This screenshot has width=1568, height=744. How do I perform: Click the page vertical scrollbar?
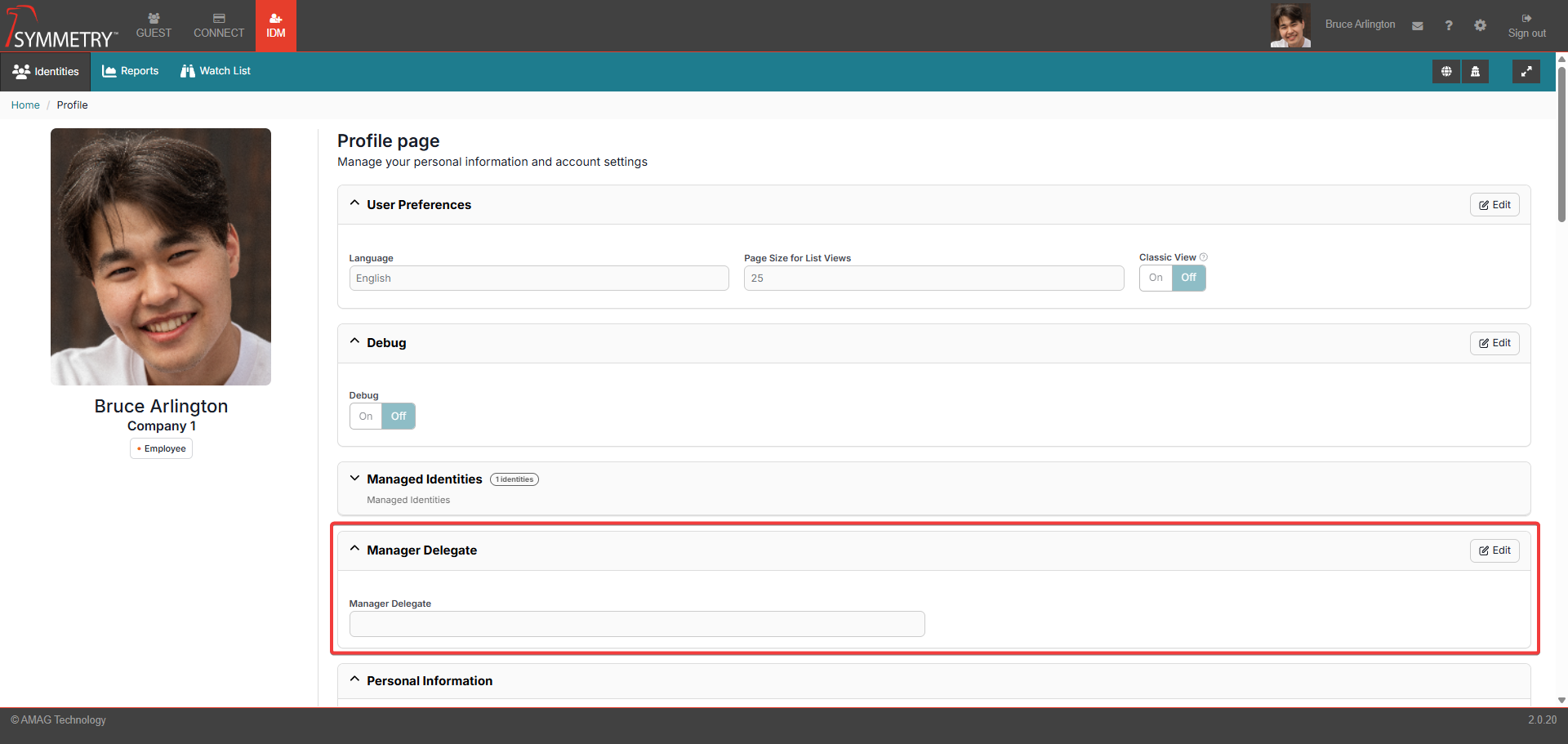coord(1561,147)
